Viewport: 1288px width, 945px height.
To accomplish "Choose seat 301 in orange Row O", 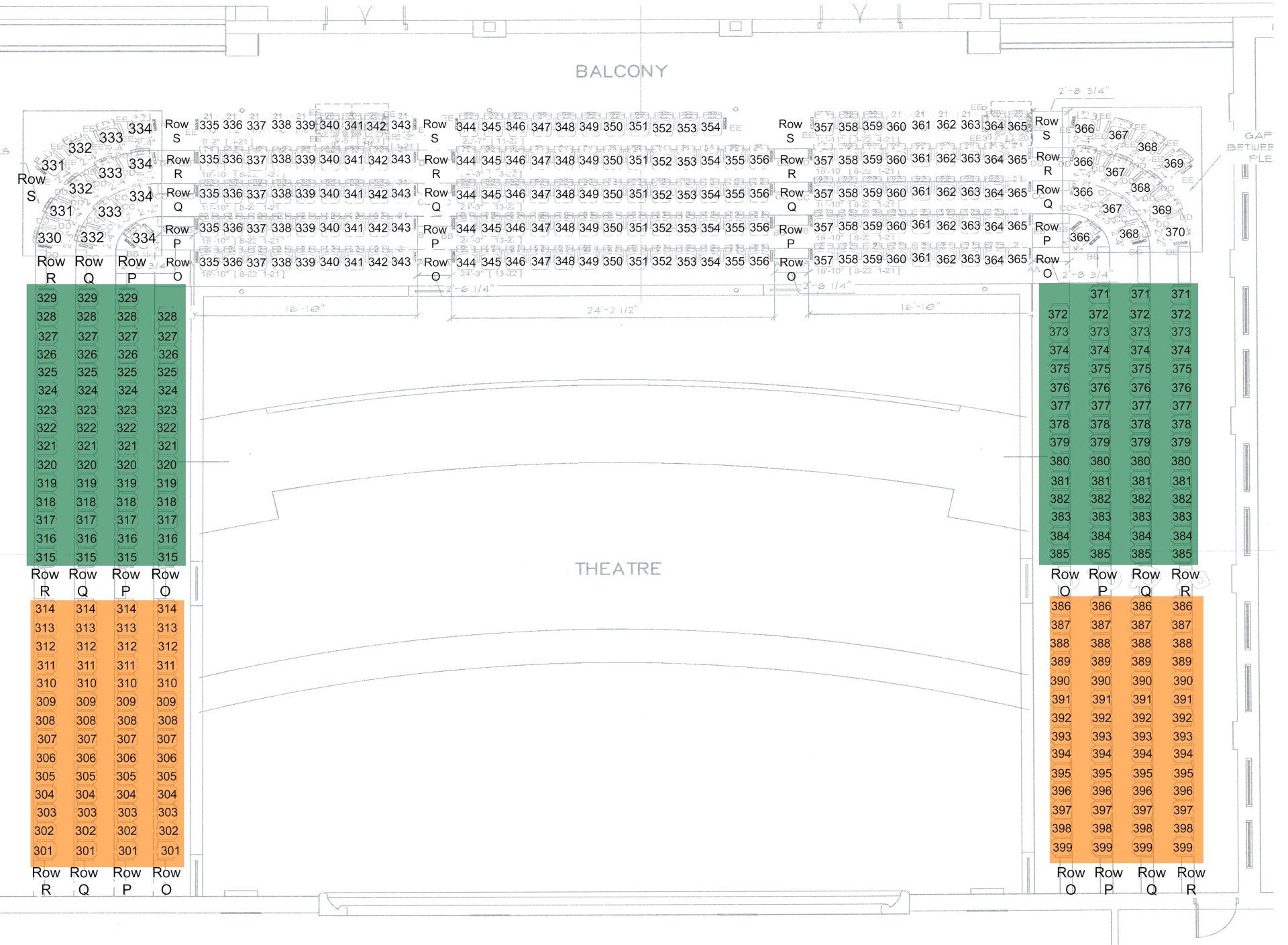I will (x=170, y=850).
